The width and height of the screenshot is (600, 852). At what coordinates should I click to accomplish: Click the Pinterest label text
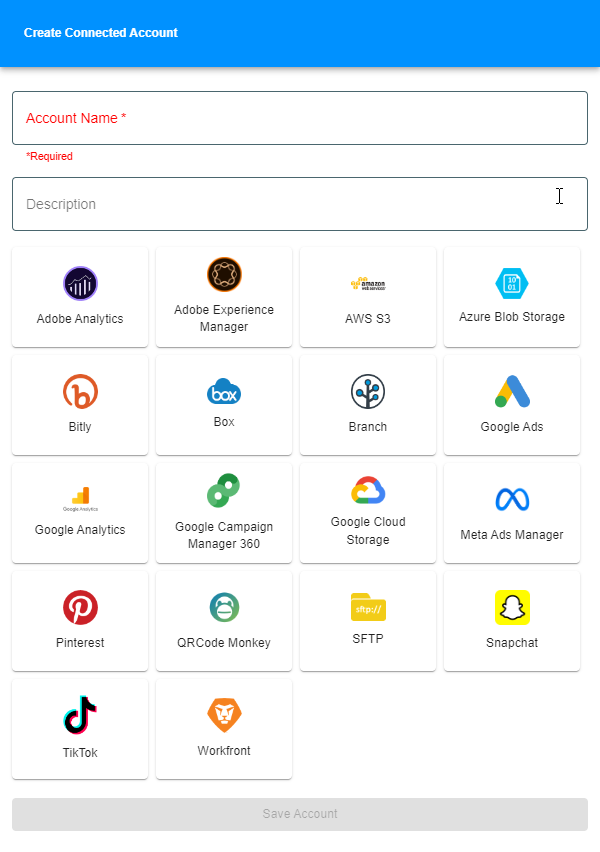[80, 643]
